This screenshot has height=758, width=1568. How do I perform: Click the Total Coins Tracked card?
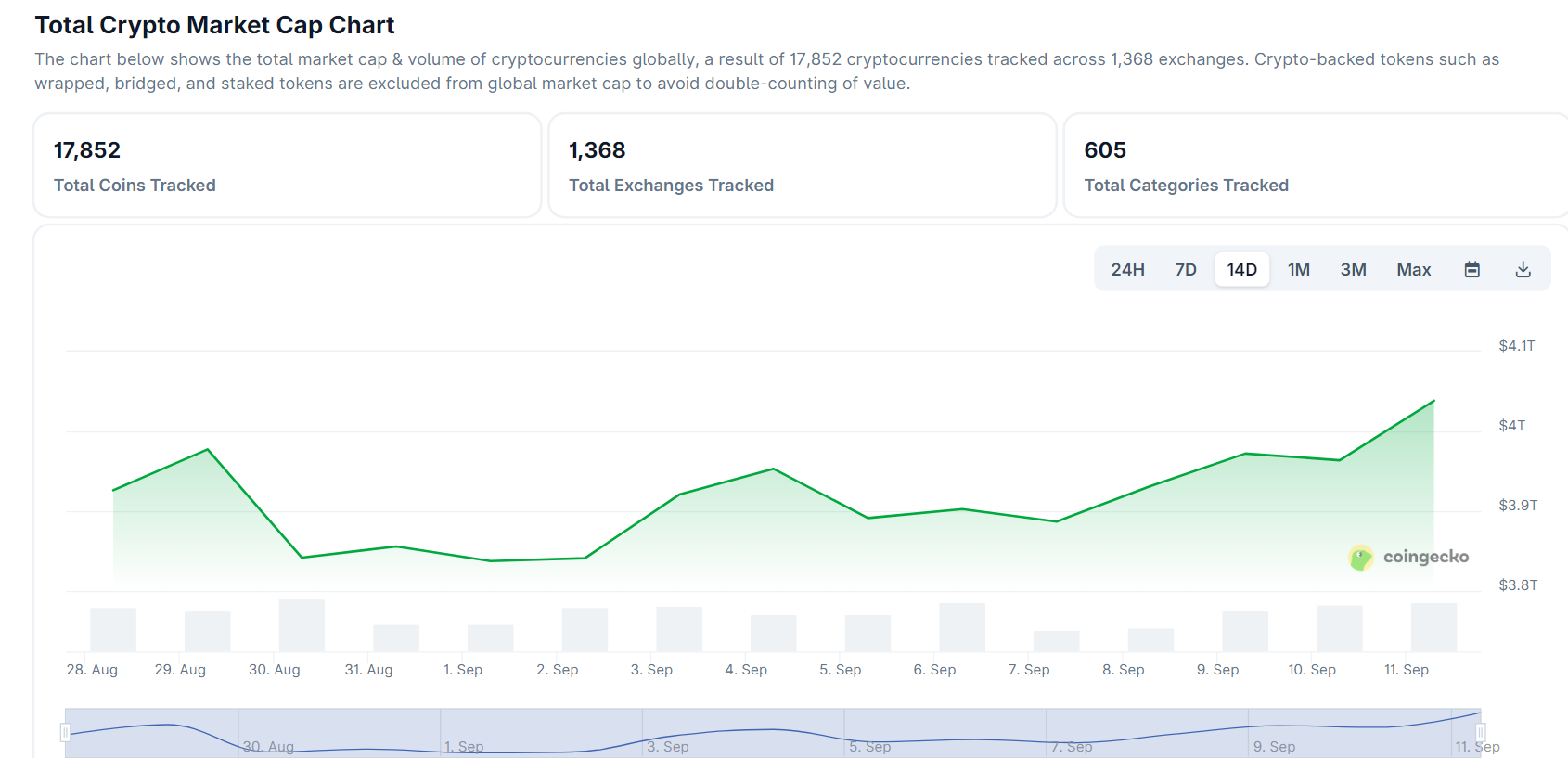point(288,166)
